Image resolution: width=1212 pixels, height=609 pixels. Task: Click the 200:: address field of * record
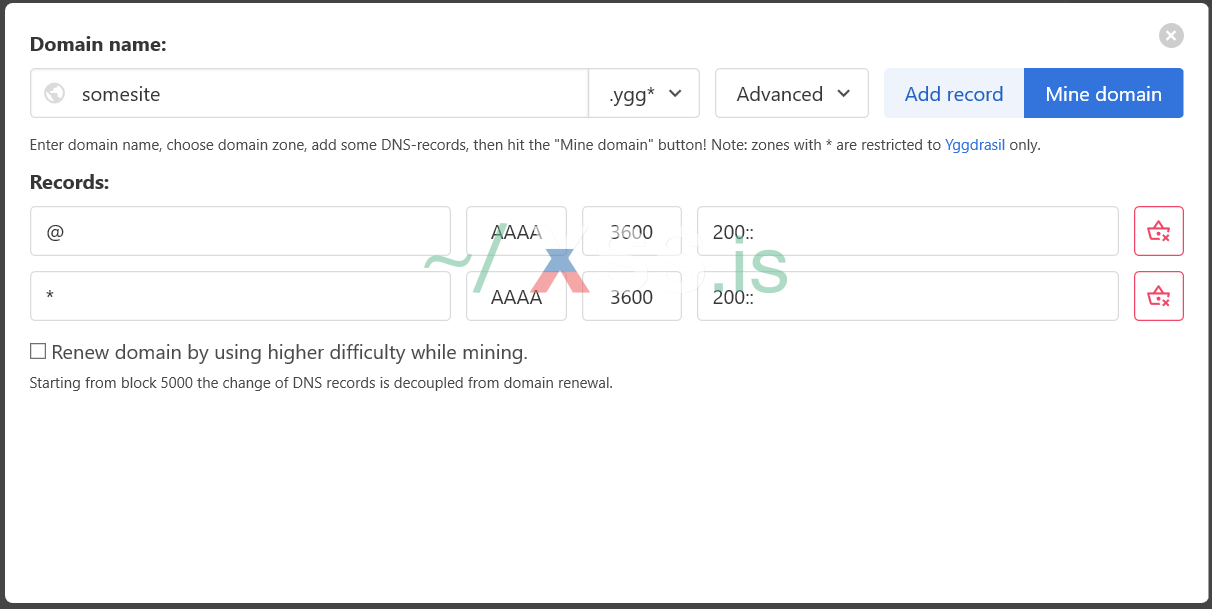(x=907, y=296)
